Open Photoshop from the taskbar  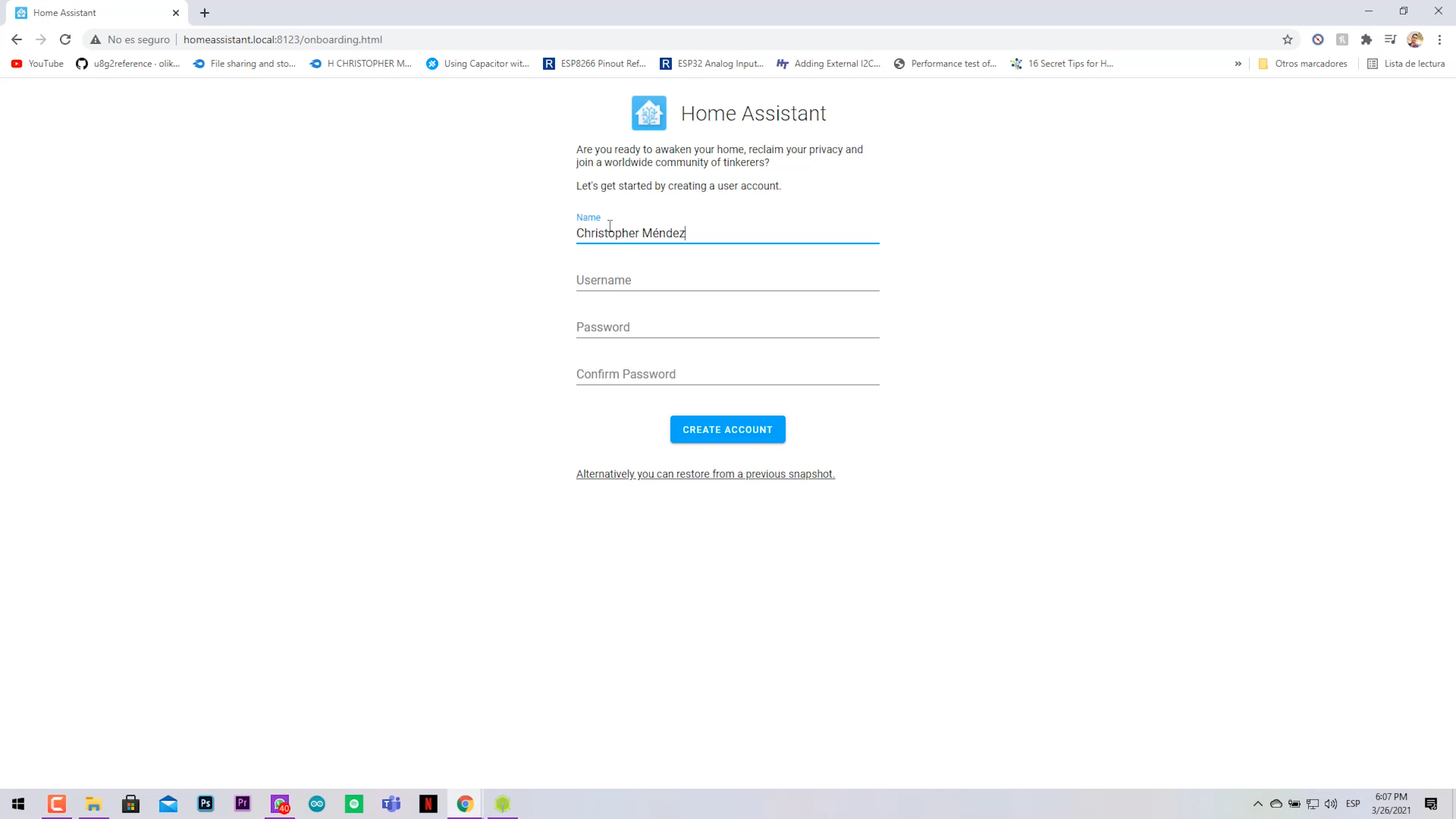(x=206, y=804)
